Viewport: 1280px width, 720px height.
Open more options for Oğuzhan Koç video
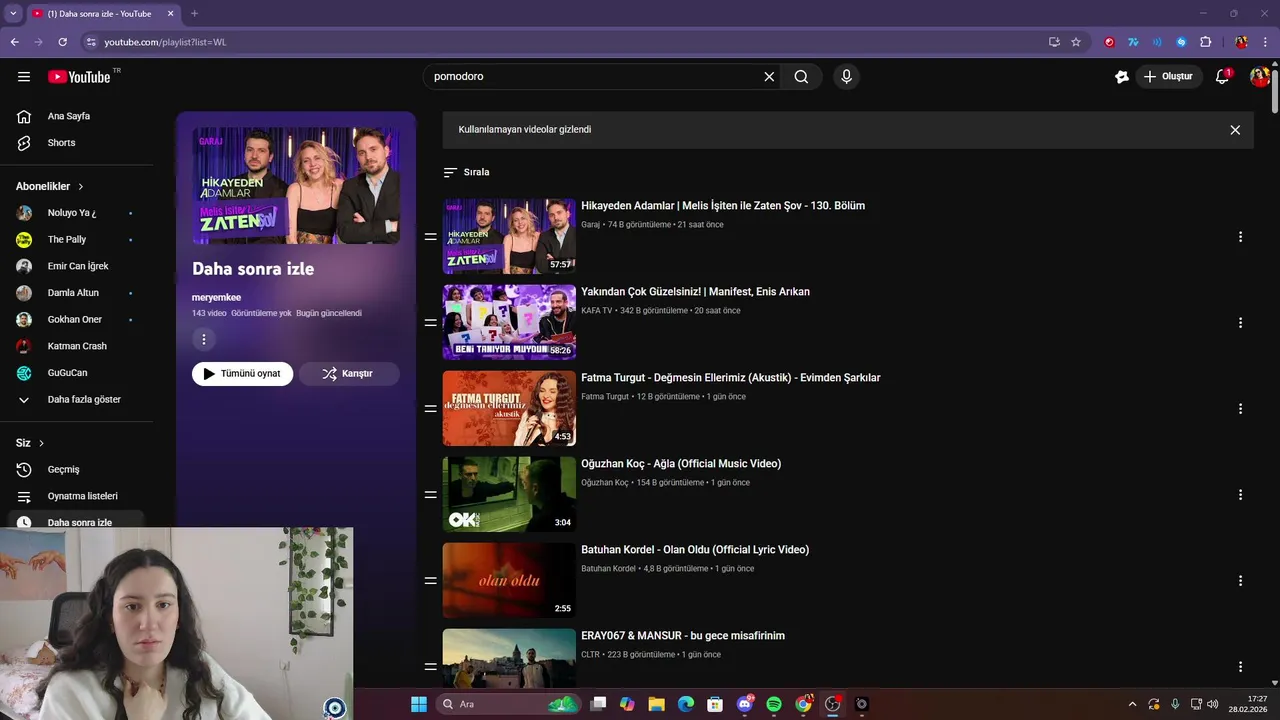pyautogui.click(x=1240, y=495)
